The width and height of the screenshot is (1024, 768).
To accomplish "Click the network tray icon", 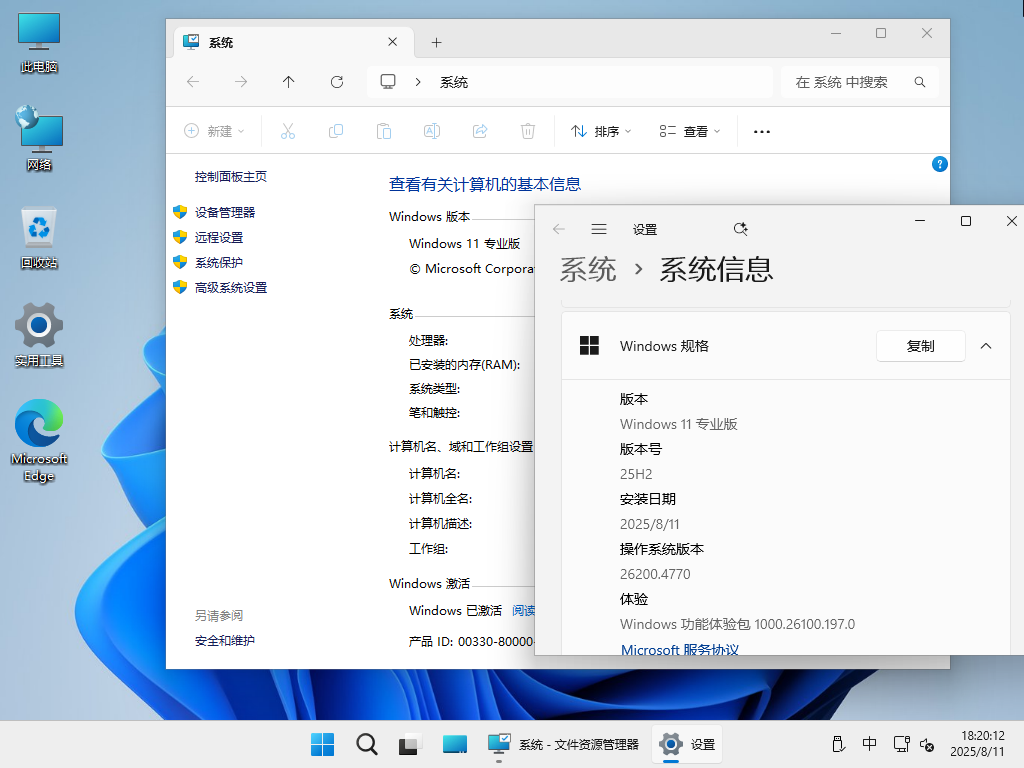I will (x=901, y=744).
